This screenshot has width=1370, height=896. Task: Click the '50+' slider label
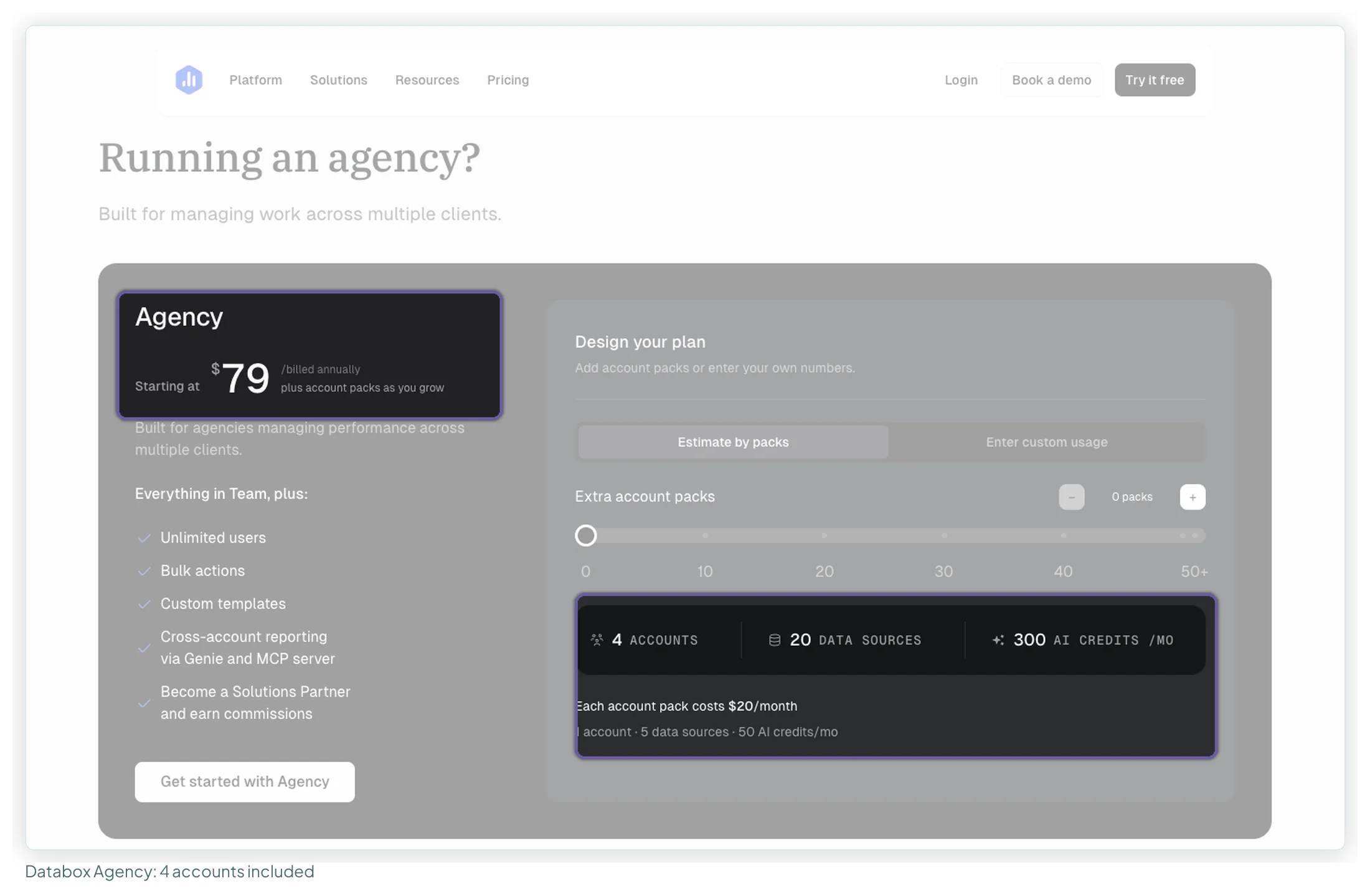coord(1194,572)
